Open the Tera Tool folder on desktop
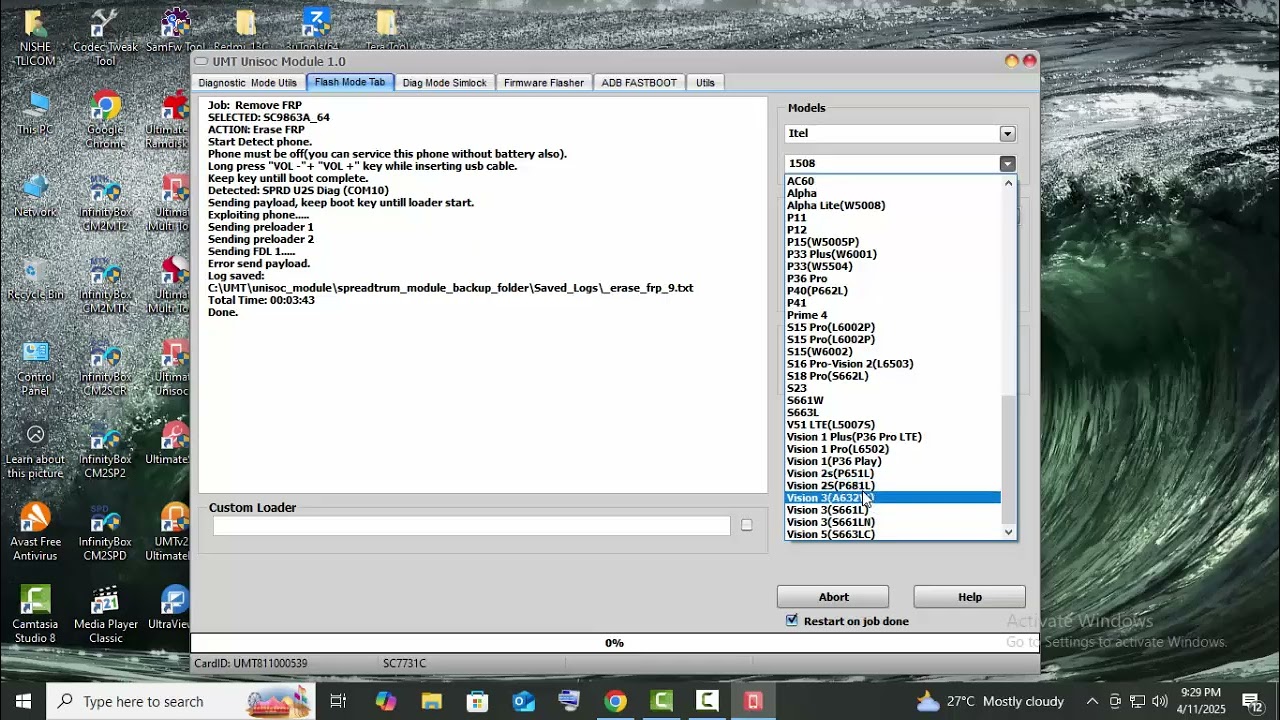The width and height of the screenshot is (1280, 720). coord(386,32)
